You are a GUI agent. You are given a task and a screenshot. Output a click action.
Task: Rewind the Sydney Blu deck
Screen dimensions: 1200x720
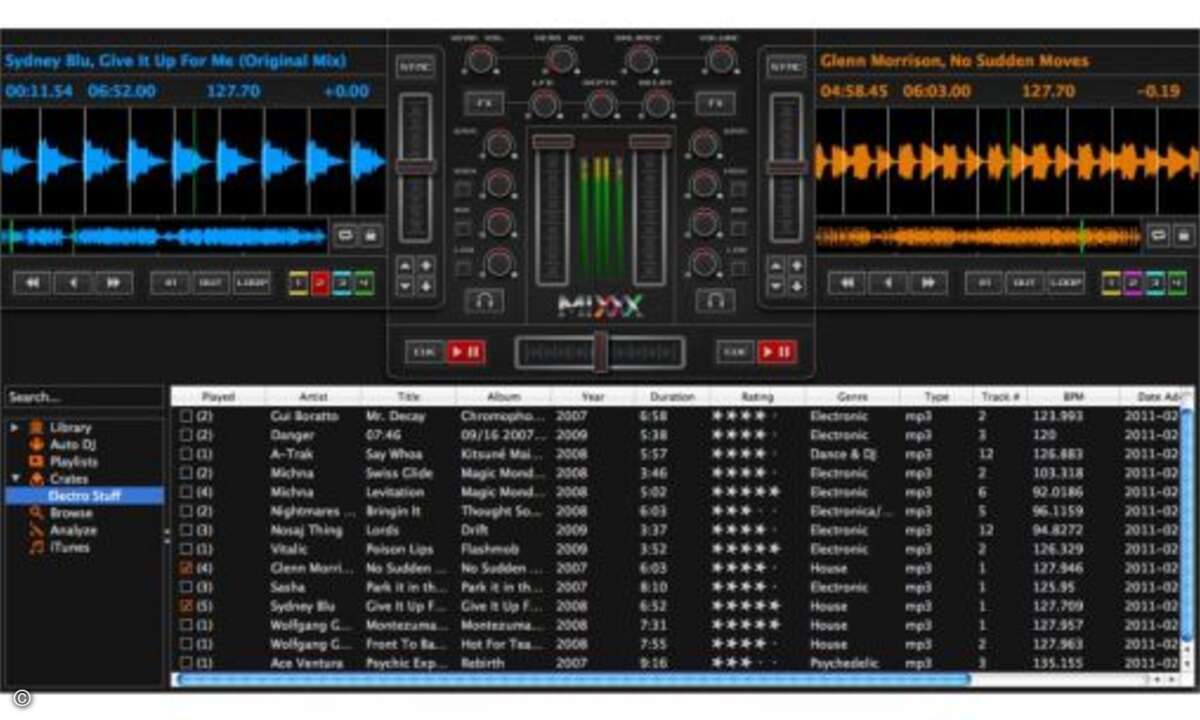(x=32, y=283)
